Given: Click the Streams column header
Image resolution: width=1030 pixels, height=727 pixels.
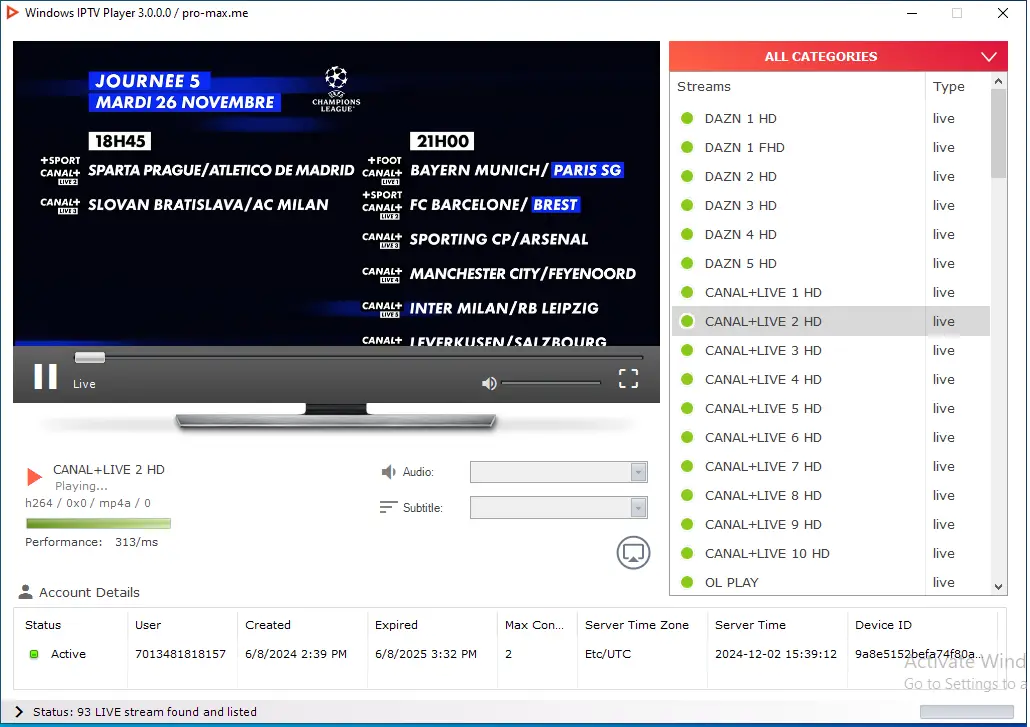Looking at the screenshot, I should click(797, 87).
